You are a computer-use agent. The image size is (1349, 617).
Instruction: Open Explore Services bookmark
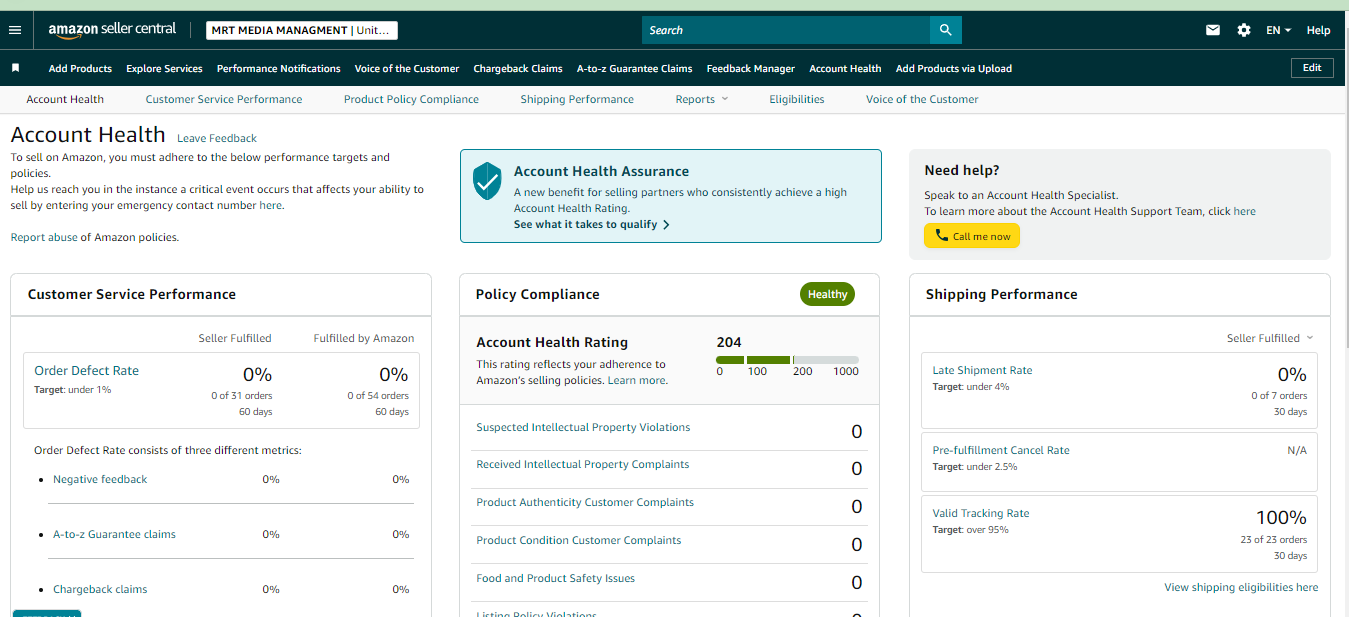(164, 68)
